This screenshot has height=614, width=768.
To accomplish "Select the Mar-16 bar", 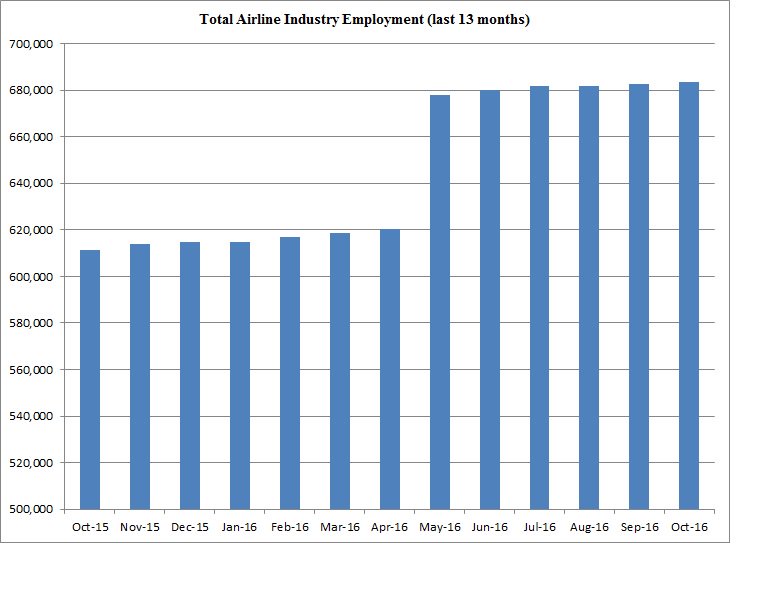I will coord(340,371).
